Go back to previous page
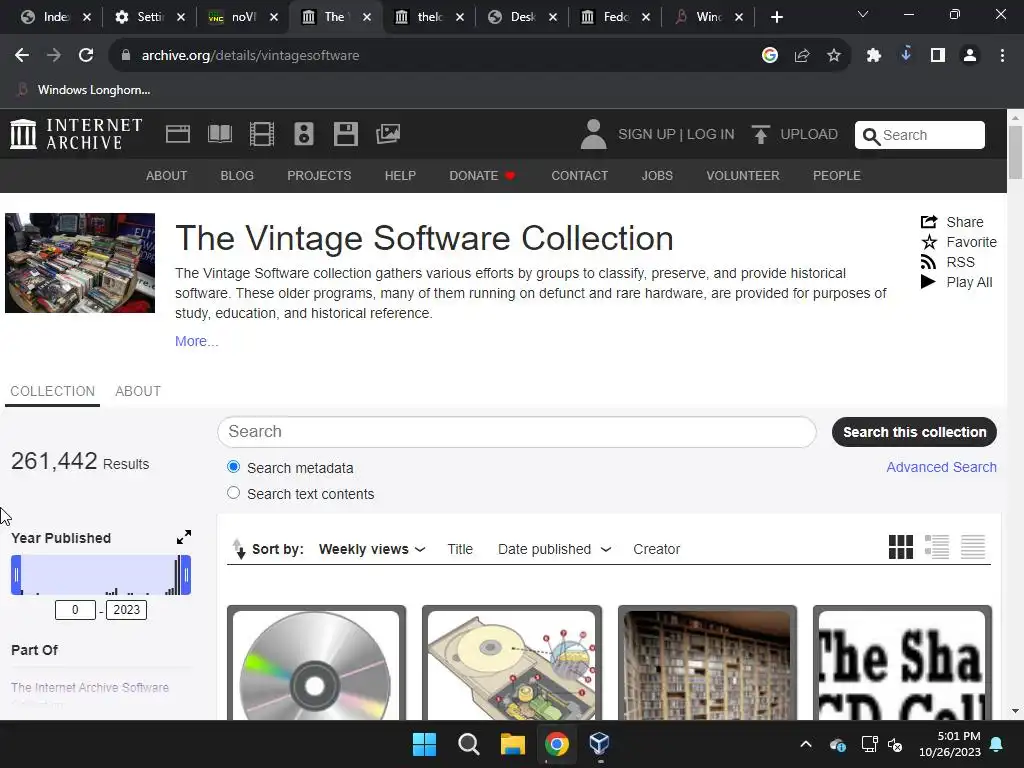The height and width of the screenshot is (768, 1024). click(22, 56)
